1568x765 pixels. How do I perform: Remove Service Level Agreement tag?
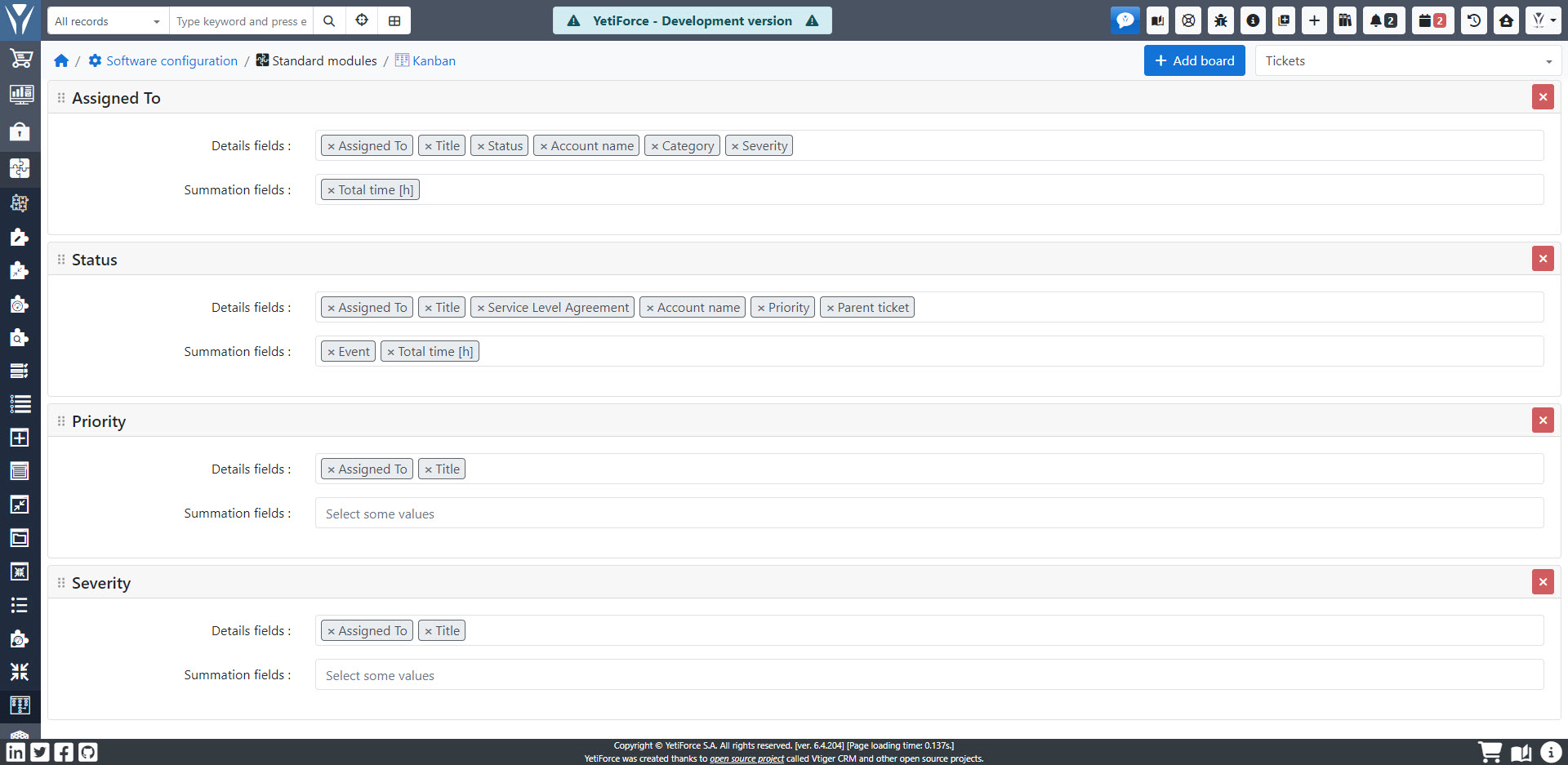click(481, 308)
